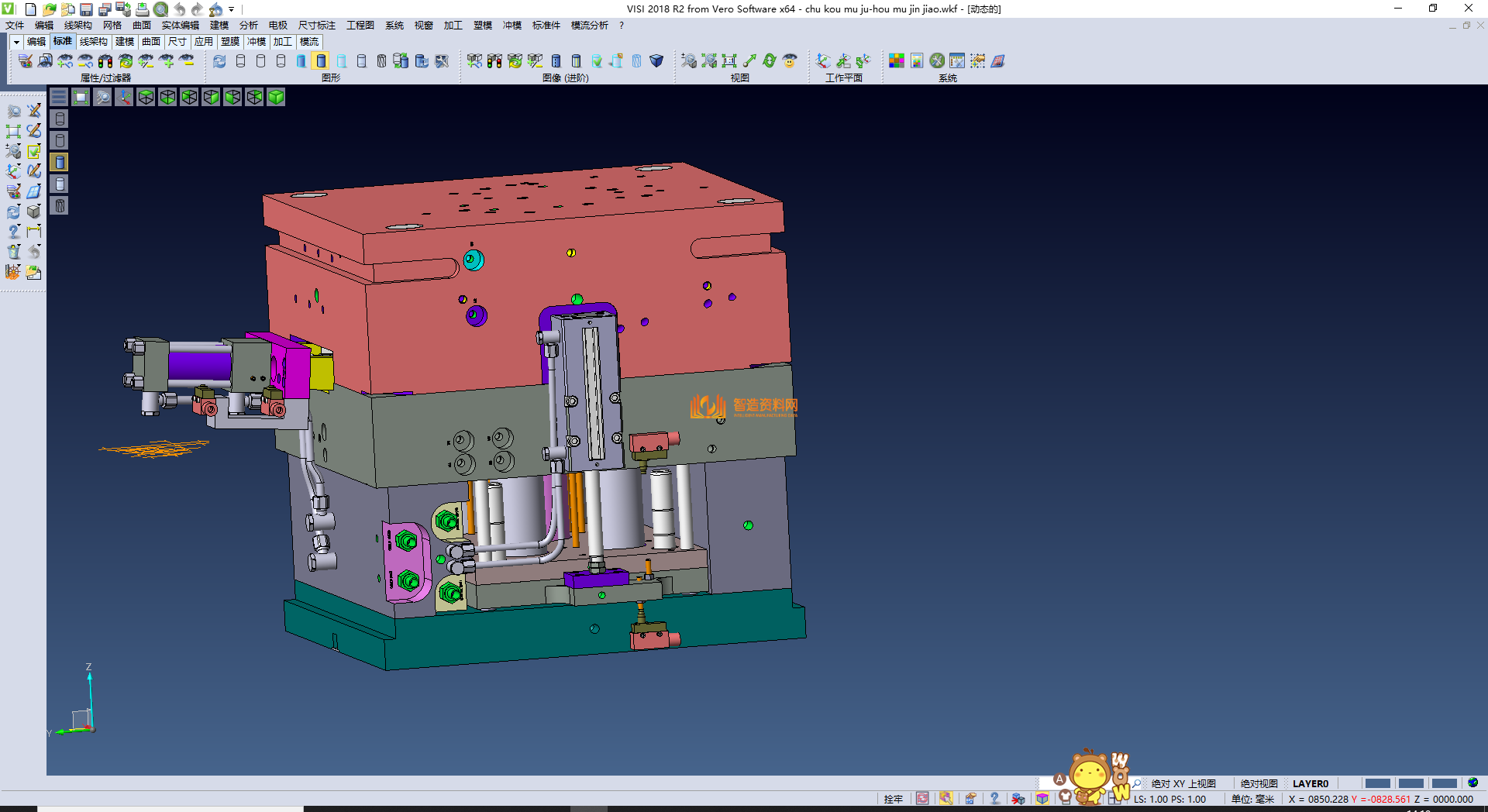
Task: Toggle the highlighted shading button in left strip
Action: [x=60, y=162]
